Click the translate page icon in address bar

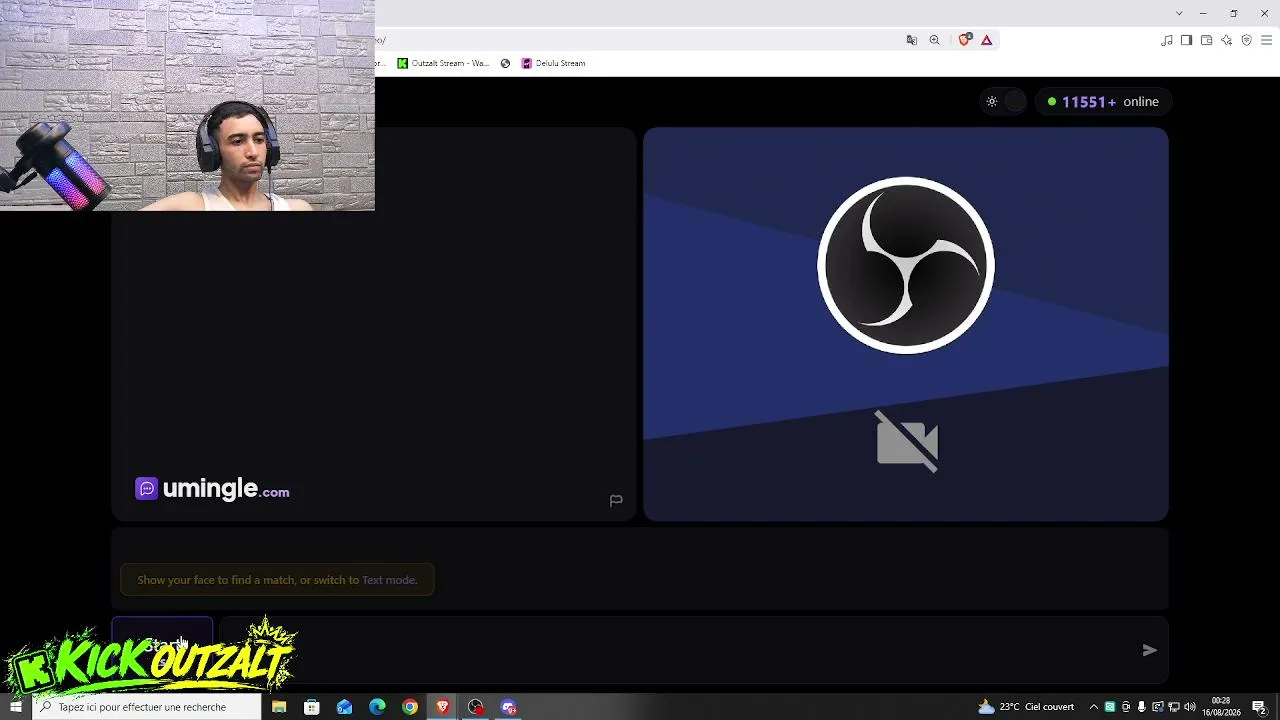click(x=911, y=40)
